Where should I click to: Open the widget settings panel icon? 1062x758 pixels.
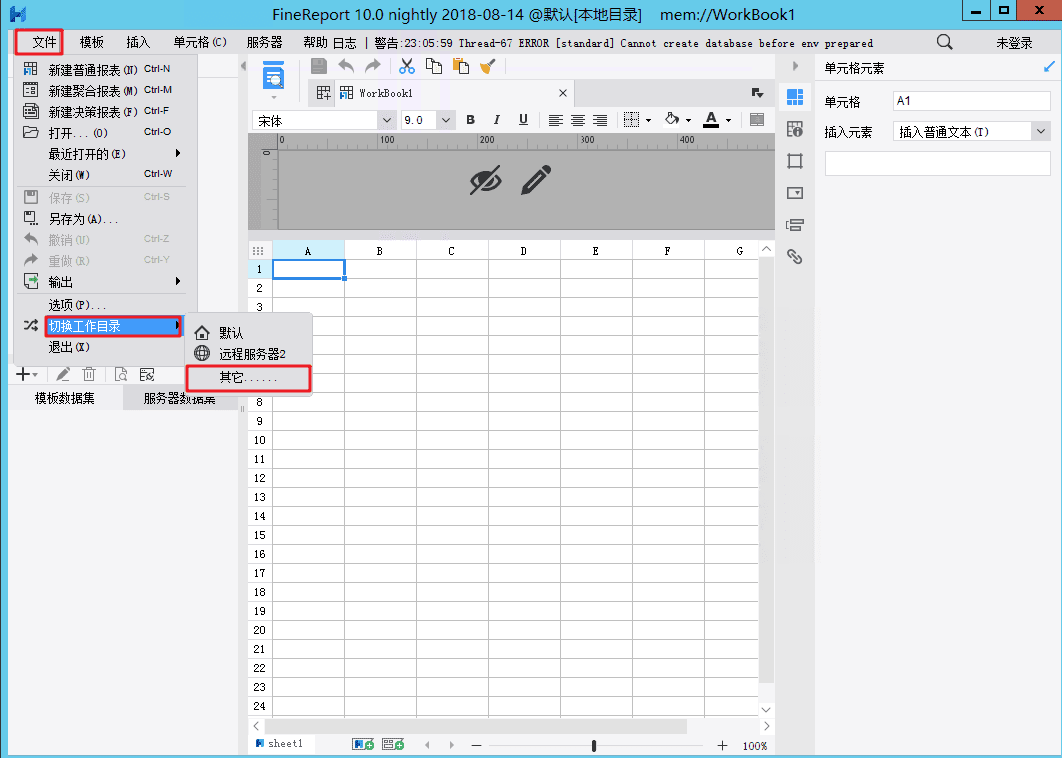click(795, 192)
